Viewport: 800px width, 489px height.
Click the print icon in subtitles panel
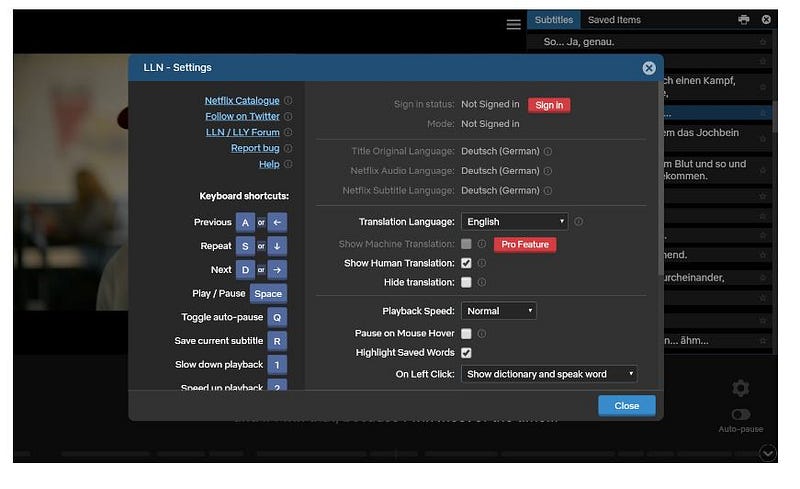click(744, 19)
